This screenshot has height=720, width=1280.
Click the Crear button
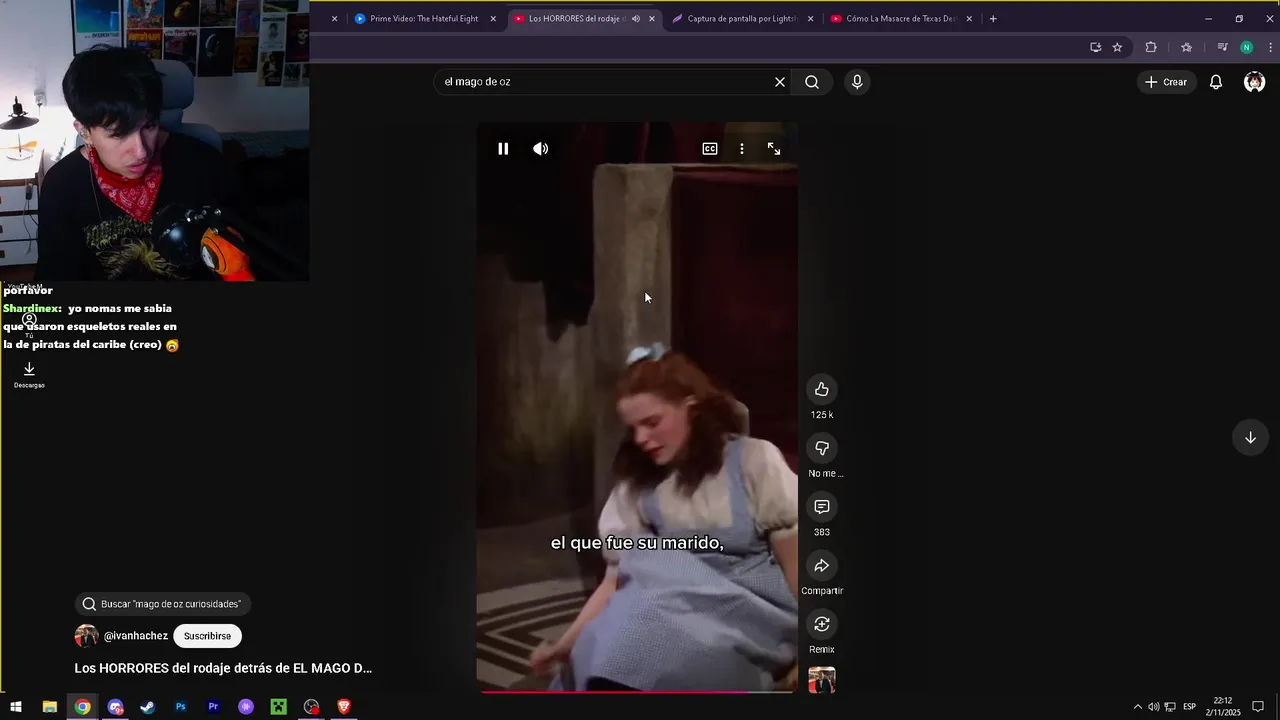[x=1166, y=82]
